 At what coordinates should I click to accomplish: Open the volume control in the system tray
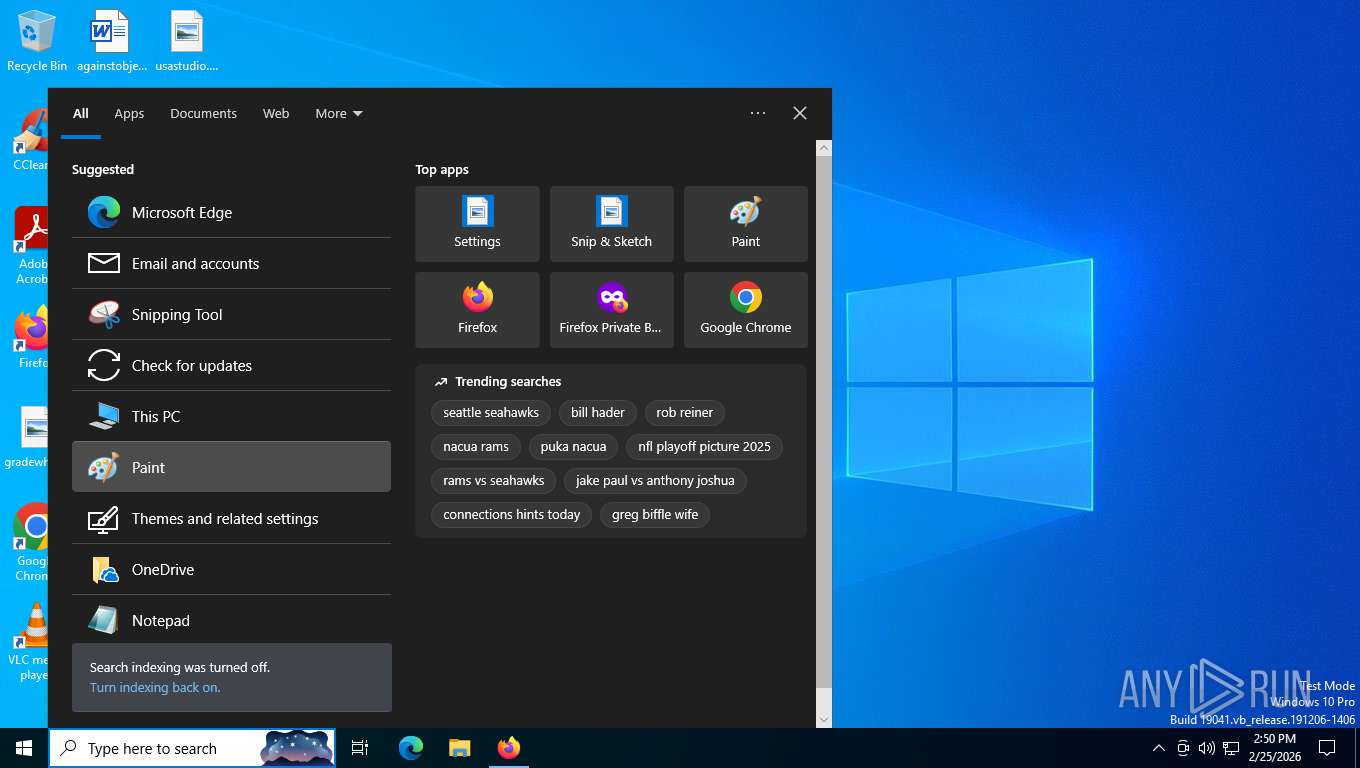coord(1206,748)
